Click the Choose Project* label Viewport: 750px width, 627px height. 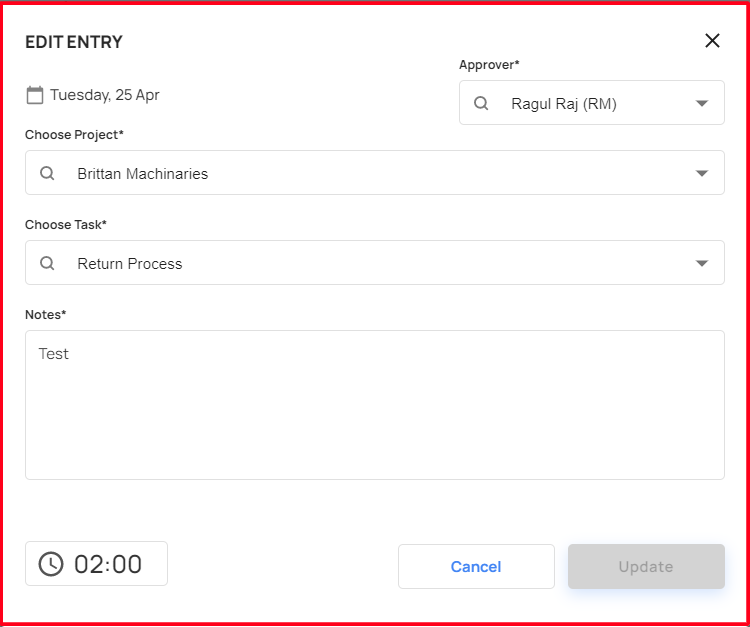point(74,135)
